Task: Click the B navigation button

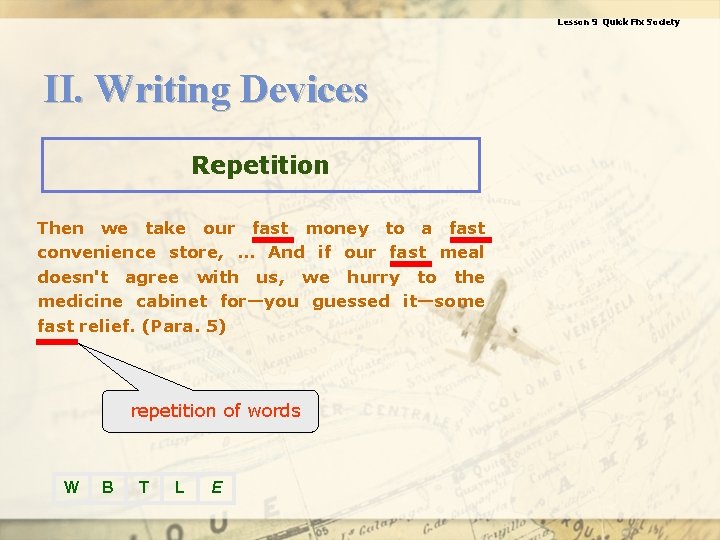Action: tap(108, 487)
